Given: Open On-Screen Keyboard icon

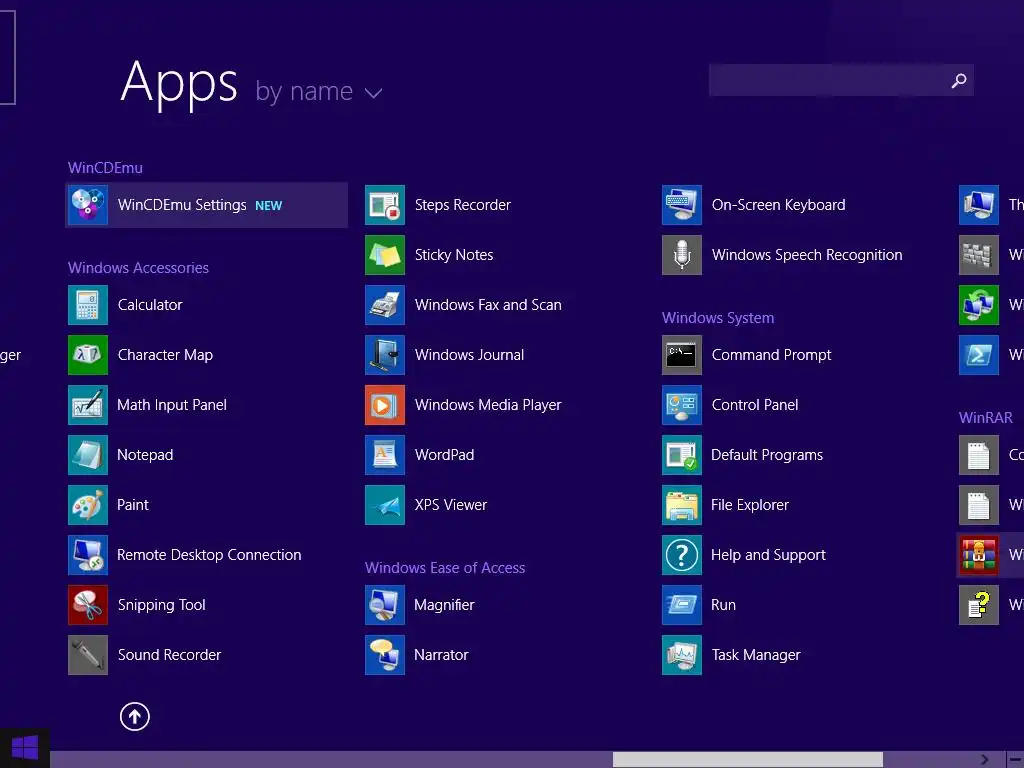Looking at the screenshot, I should (682, 205).
